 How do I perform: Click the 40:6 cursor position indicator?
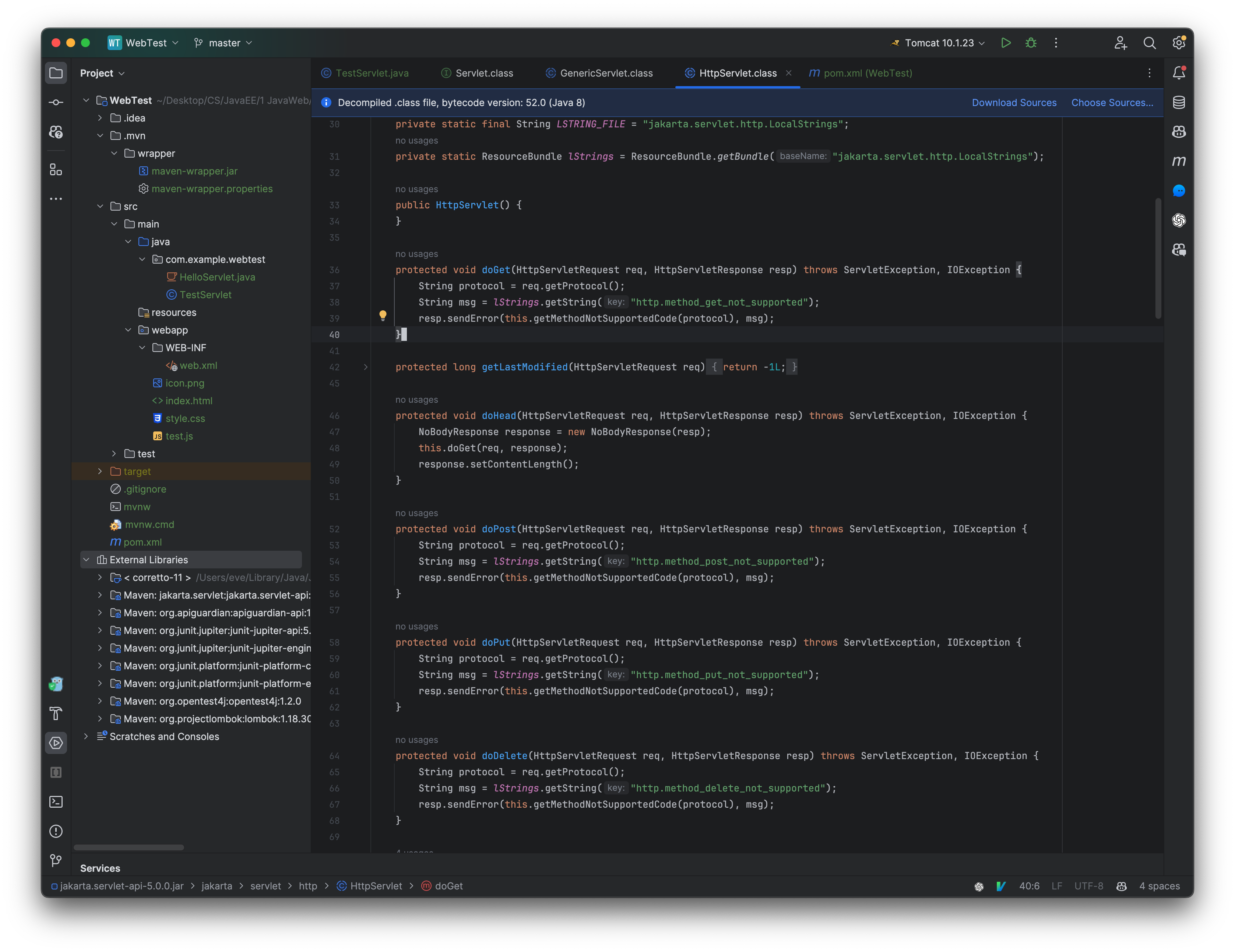coord(1029,886)
